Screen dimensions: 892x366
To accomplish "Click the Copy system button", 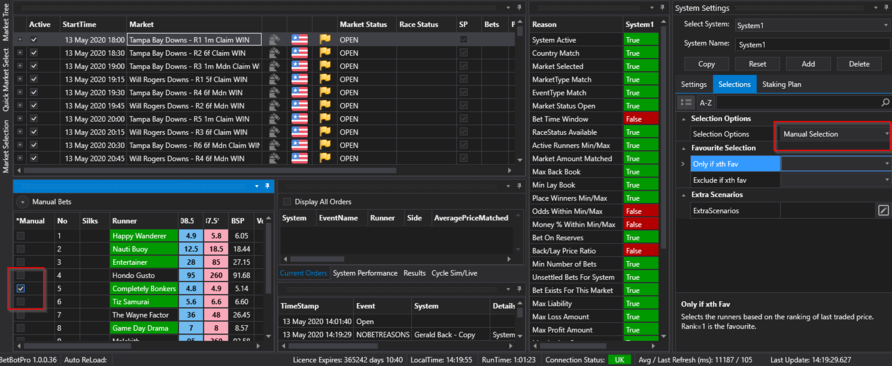I will pyautogui.click(x=706, y=64).
